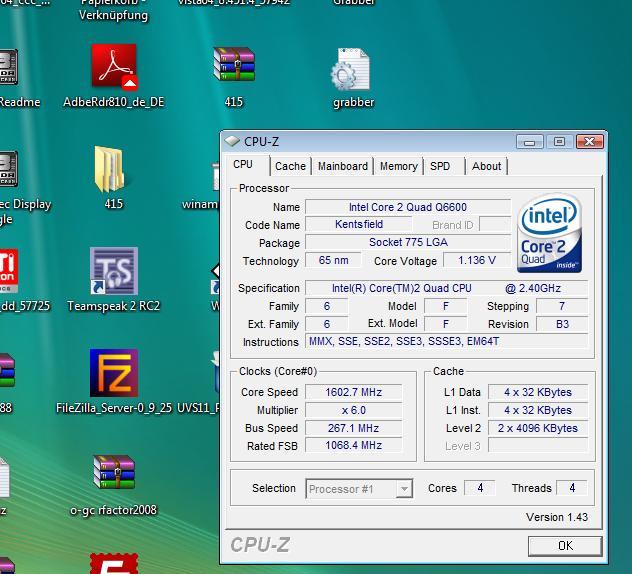The image size is (632, 574).
Task: Minimize the CPU-Z window
Action: point(531,141)
